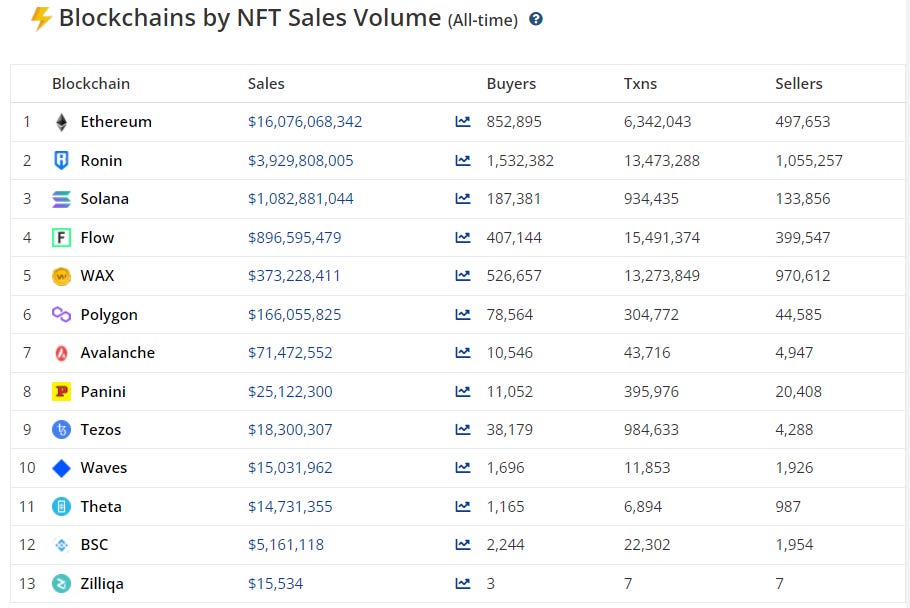Open the help question mark icon by title
This screenshot has width=910, height=608.
click(x=536, y=19)
